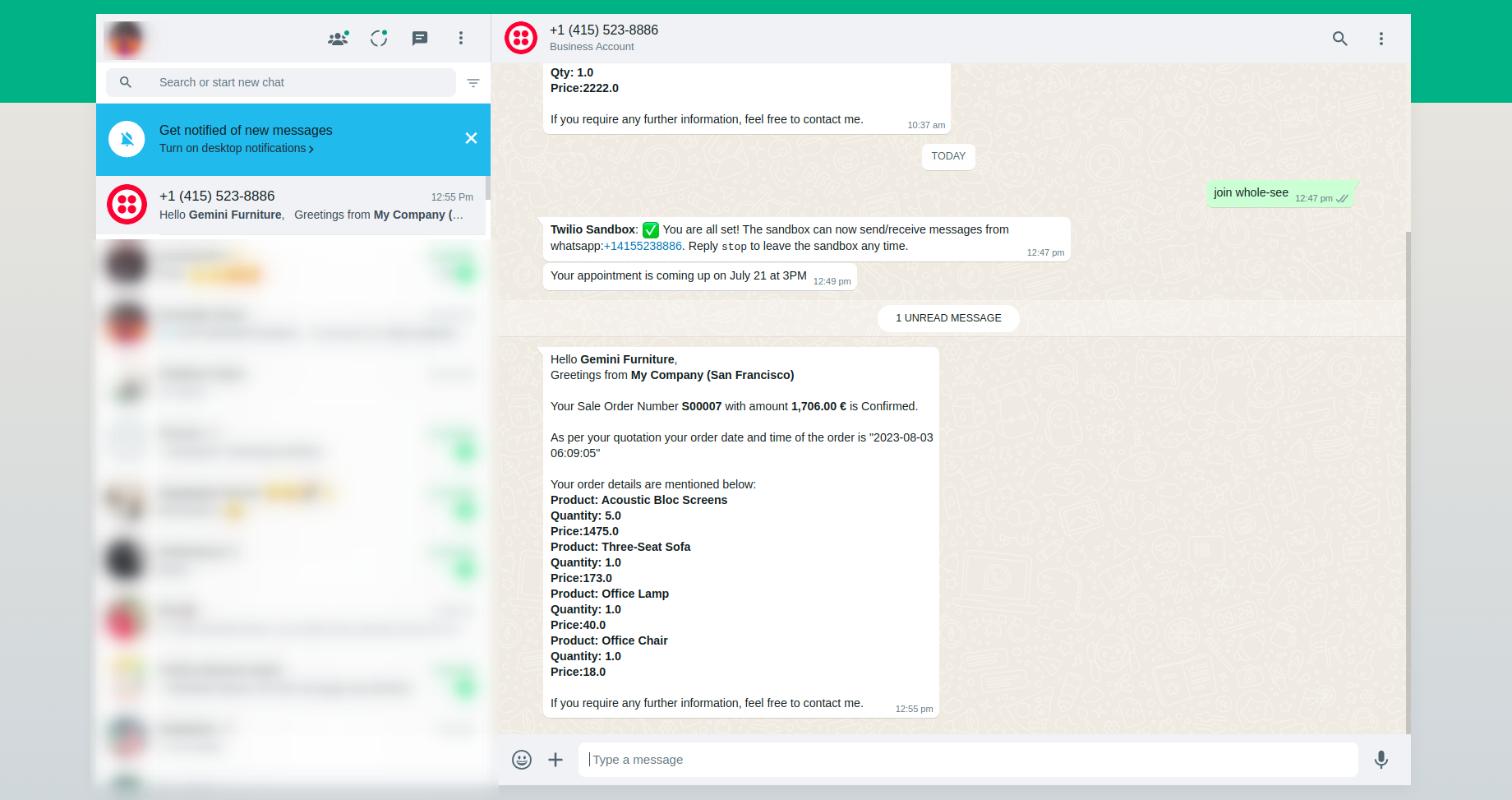Toggle the unread chats filter icon
The height and width of the screenshot is (800, 1512).
473,83
